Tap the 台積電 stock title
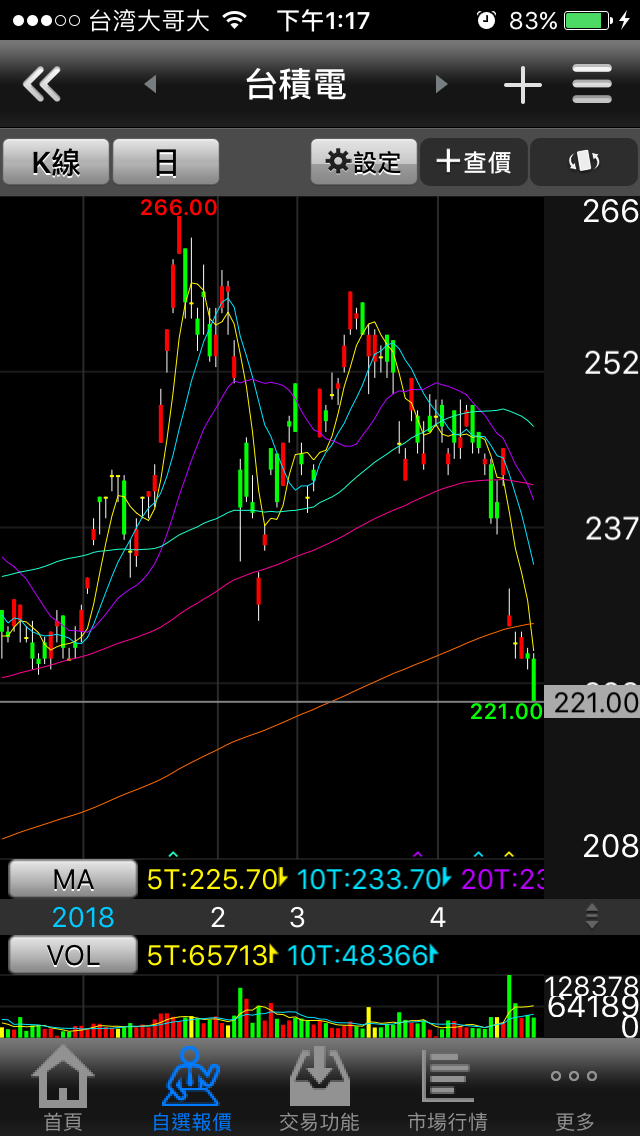The height and width of the screenshot is (1136, 640). tap(296, 85)
